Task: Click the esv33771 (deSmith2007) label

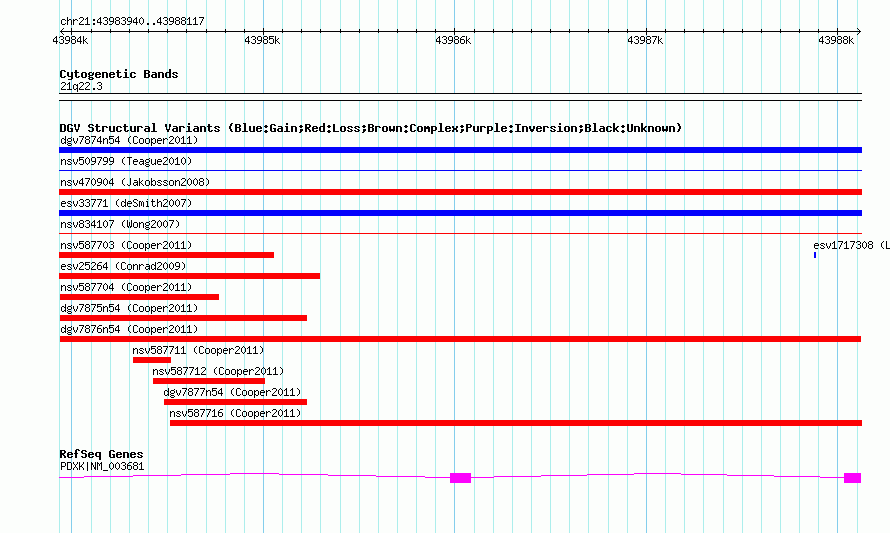Action: pos(126,203)
